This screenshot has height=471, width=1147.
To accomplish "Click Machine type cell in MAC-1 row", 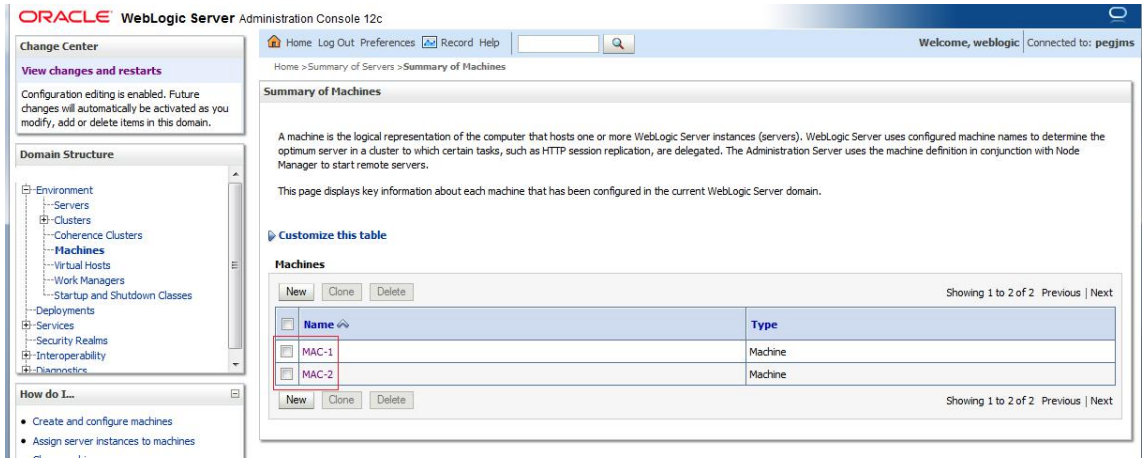I will click(930, 352).
